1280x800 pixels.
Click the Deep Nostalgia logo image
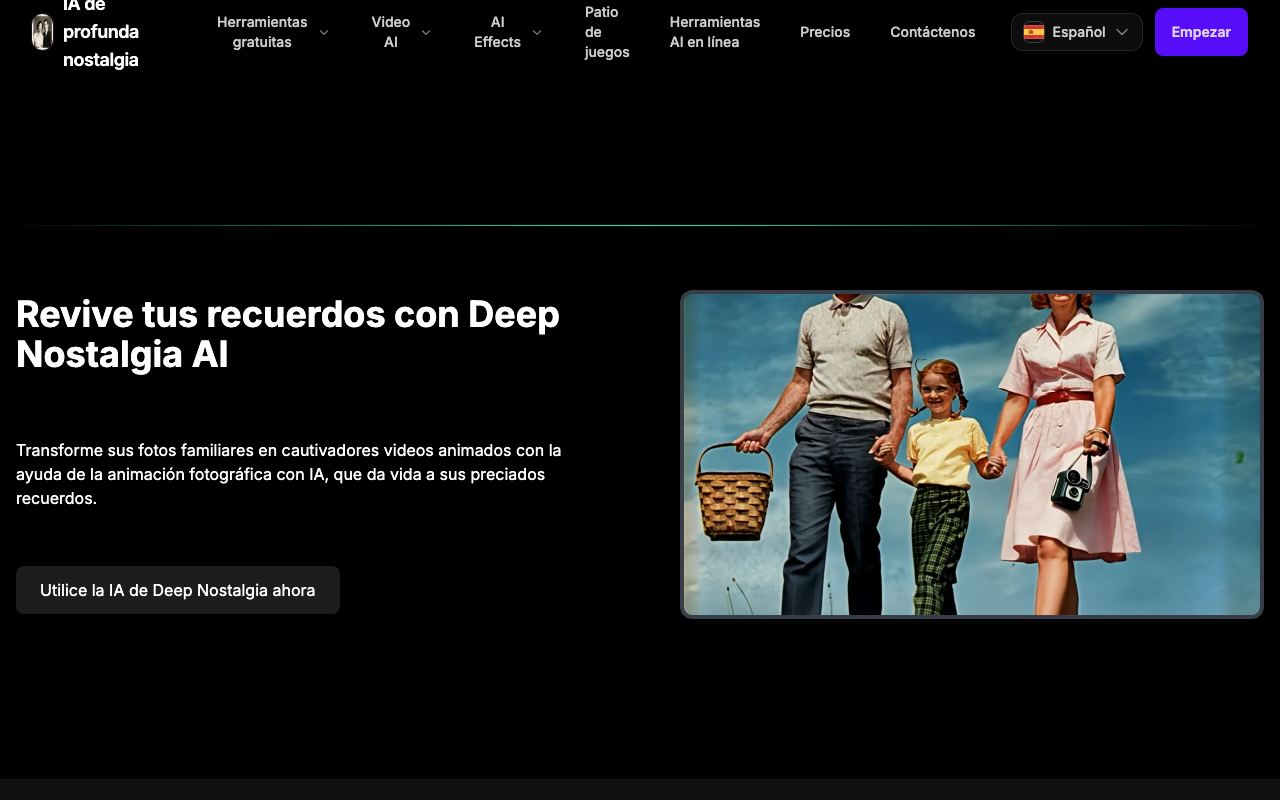[42, 32]
